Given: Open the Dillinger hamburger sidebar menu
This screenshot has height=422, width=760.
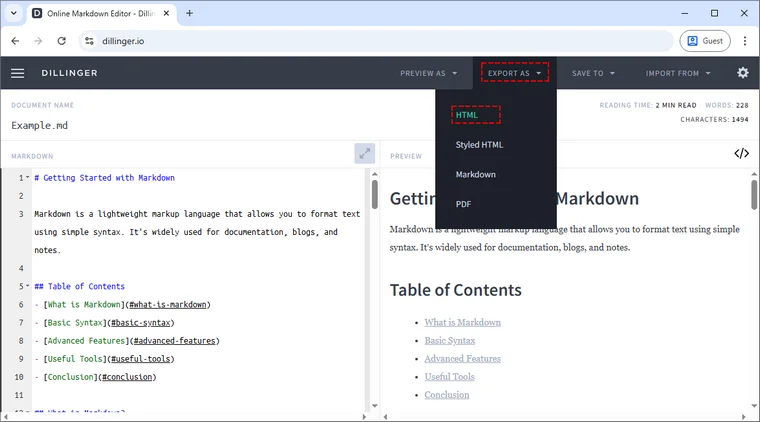Looking at the screenshot, I should [18, 73].
